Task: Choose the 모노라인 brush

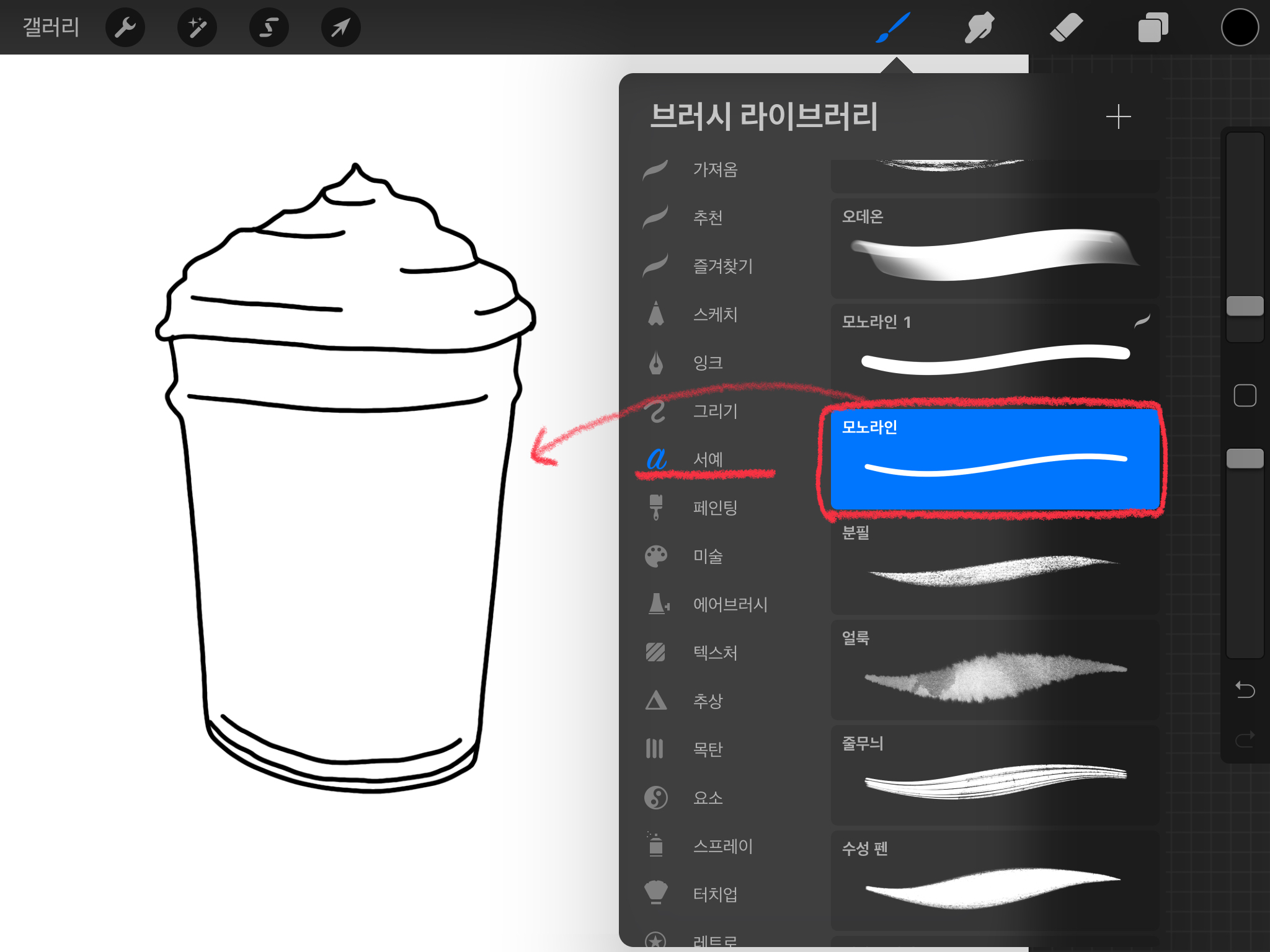Action: click(x=995, y=459)
